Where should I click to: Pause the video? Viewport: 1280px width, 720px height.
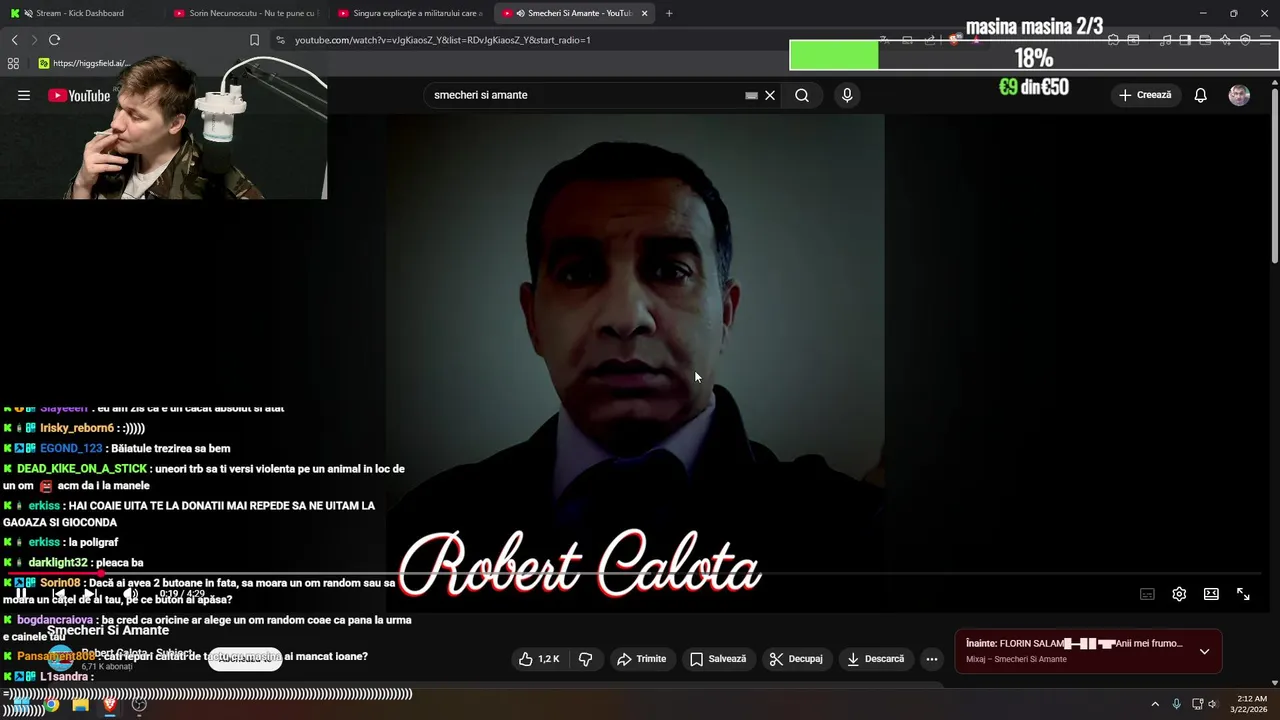[x=21, y=594]
